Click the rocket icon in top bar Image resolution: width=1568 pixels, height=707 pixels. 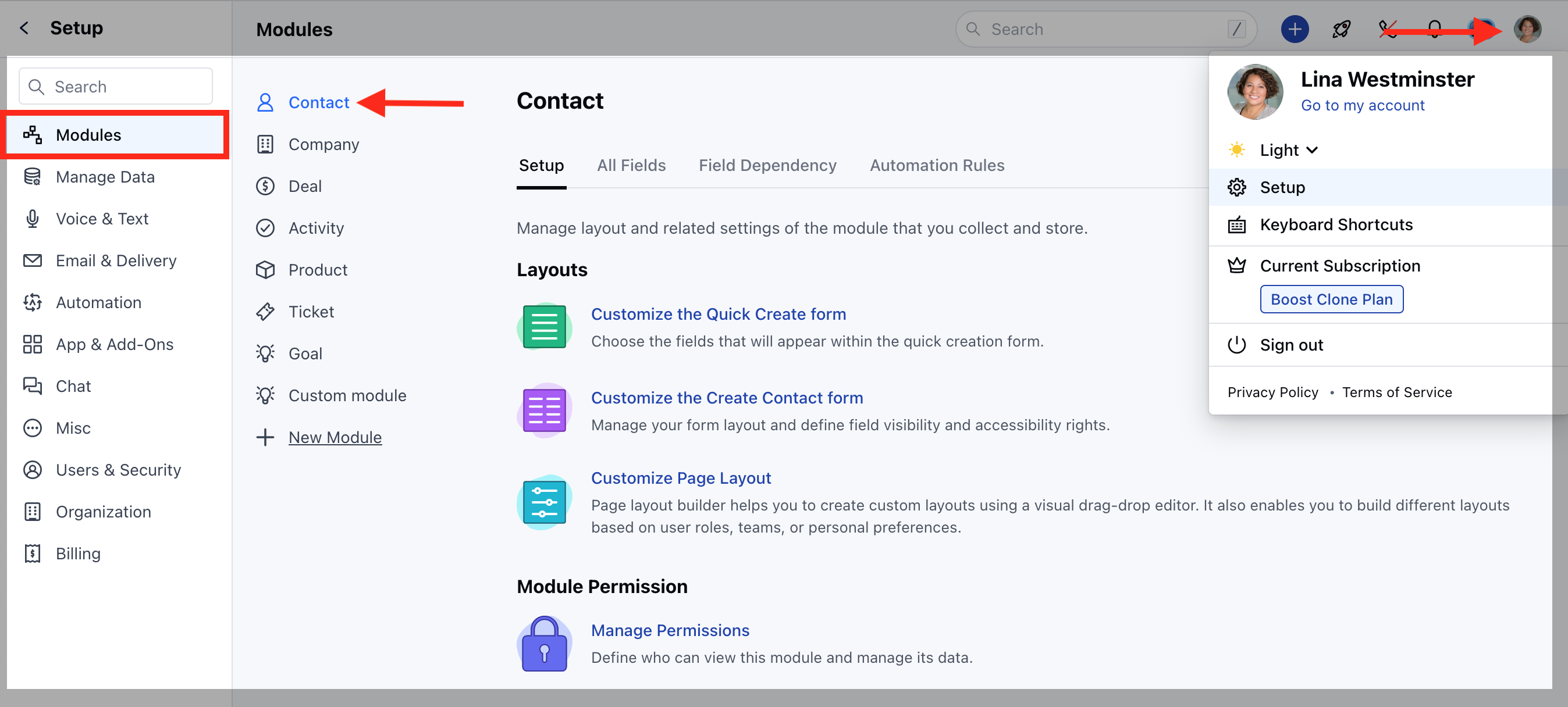[1341, 29]
